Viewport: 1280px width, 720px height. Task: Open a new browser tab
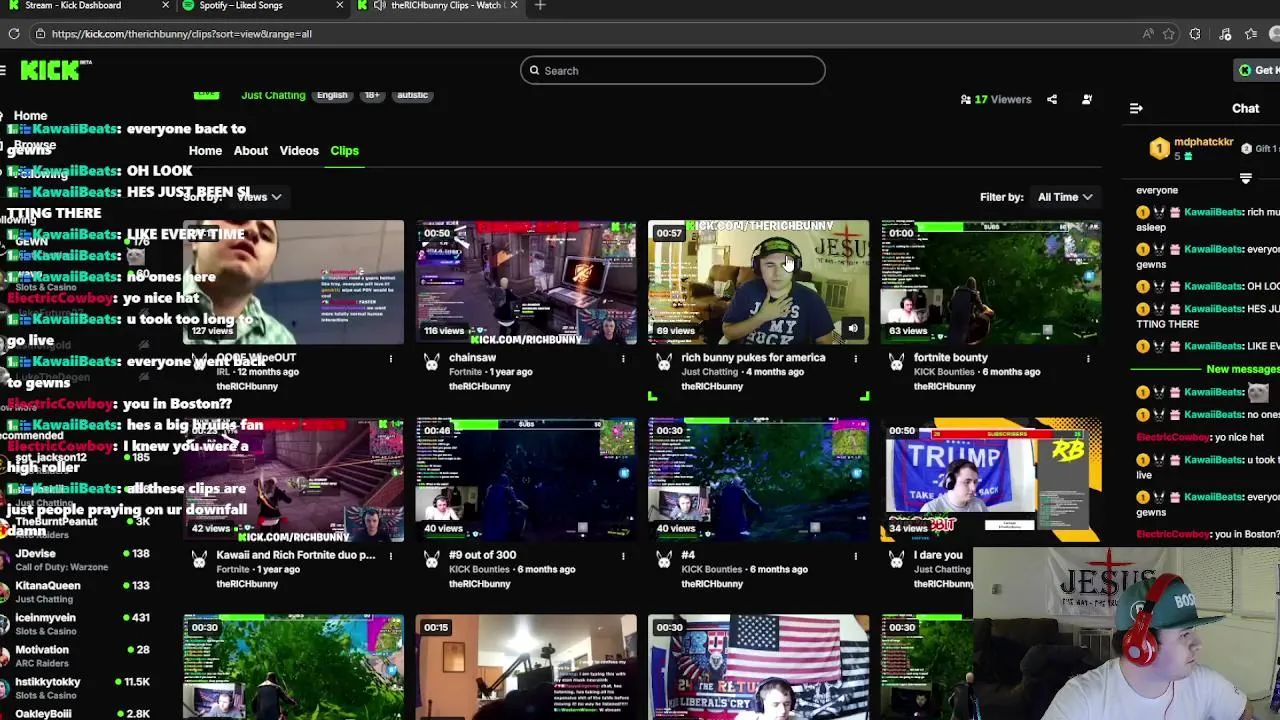click(x=540, y=6)
